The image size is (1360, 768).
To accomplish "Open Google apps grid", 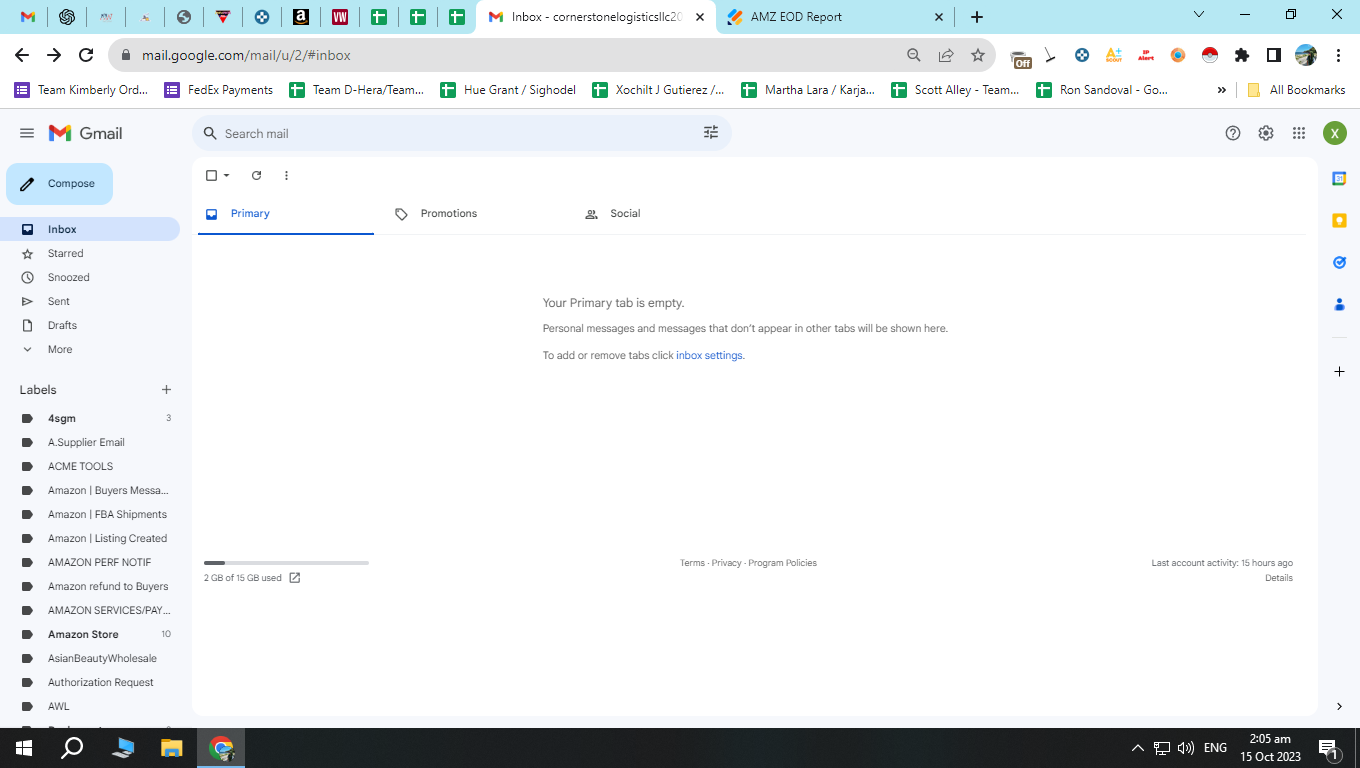I will [x=1299, y=133].
